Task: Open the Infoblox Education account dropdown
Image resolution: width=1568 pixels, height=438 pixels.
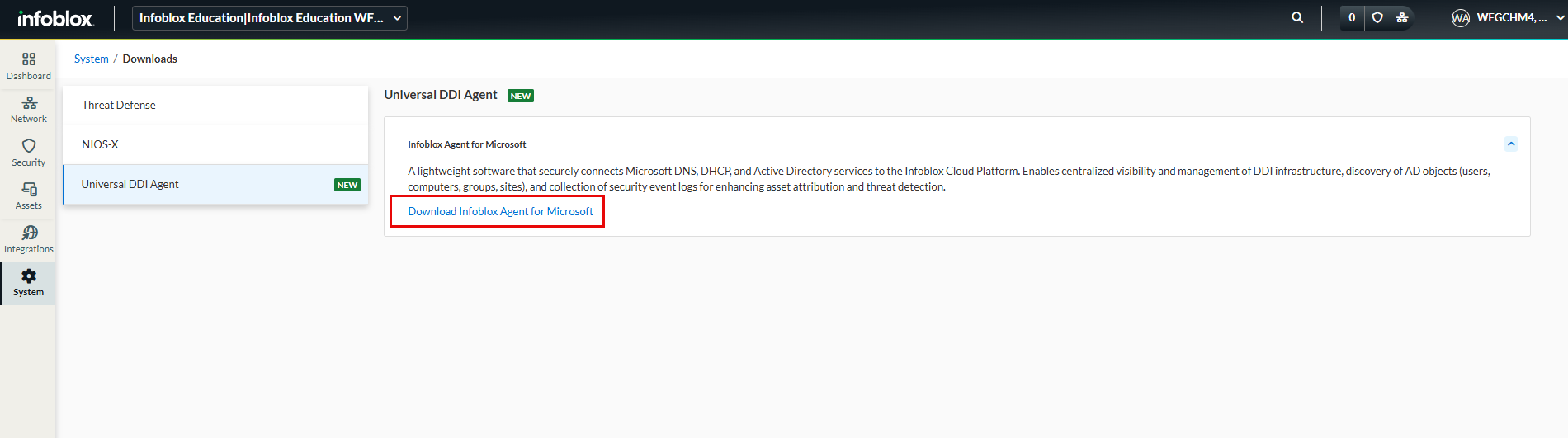Action: 270,18
